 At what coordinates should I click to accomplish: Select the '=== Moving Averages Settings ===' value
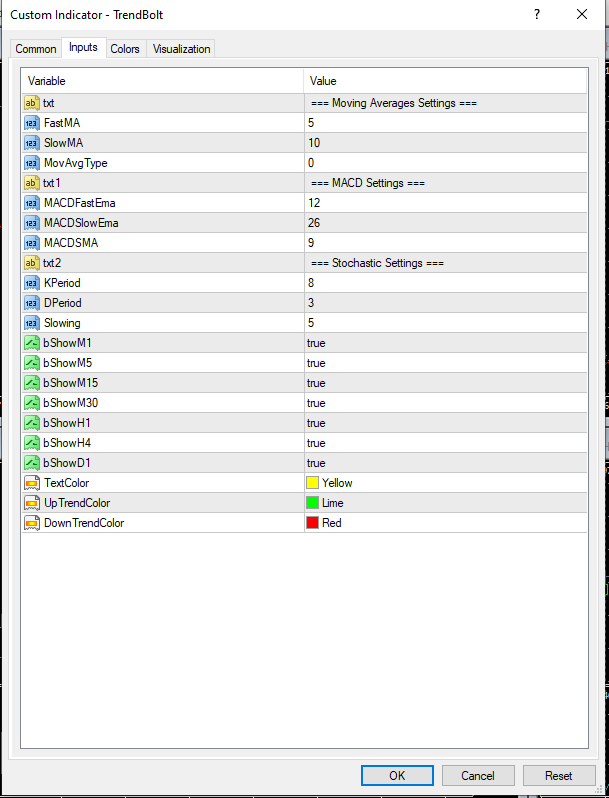point(394,103)
